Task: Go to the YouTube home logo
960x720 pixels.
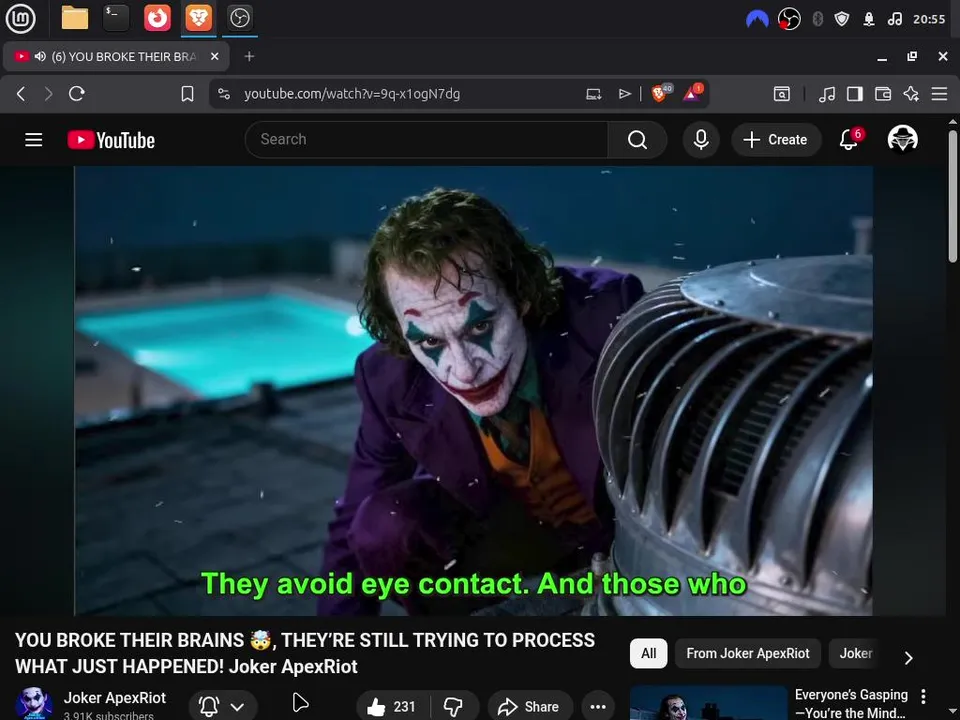Action: (x=111, y=140)
